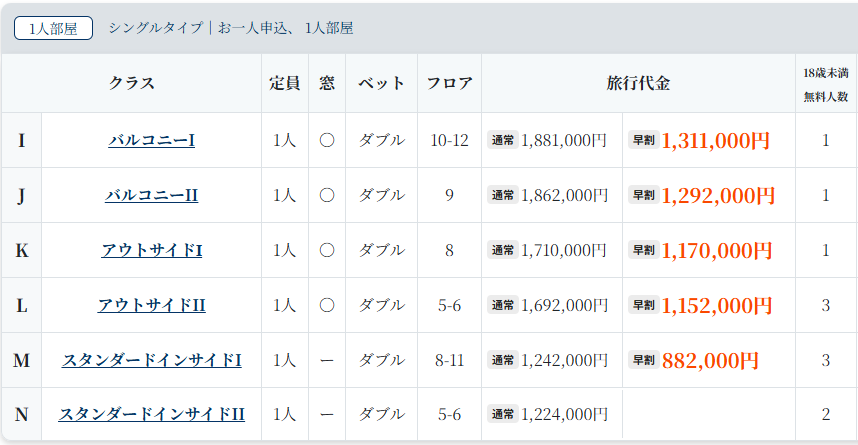Open the バルコニーII class link
This screenshot has height=445, width=858.
(151, 195)
